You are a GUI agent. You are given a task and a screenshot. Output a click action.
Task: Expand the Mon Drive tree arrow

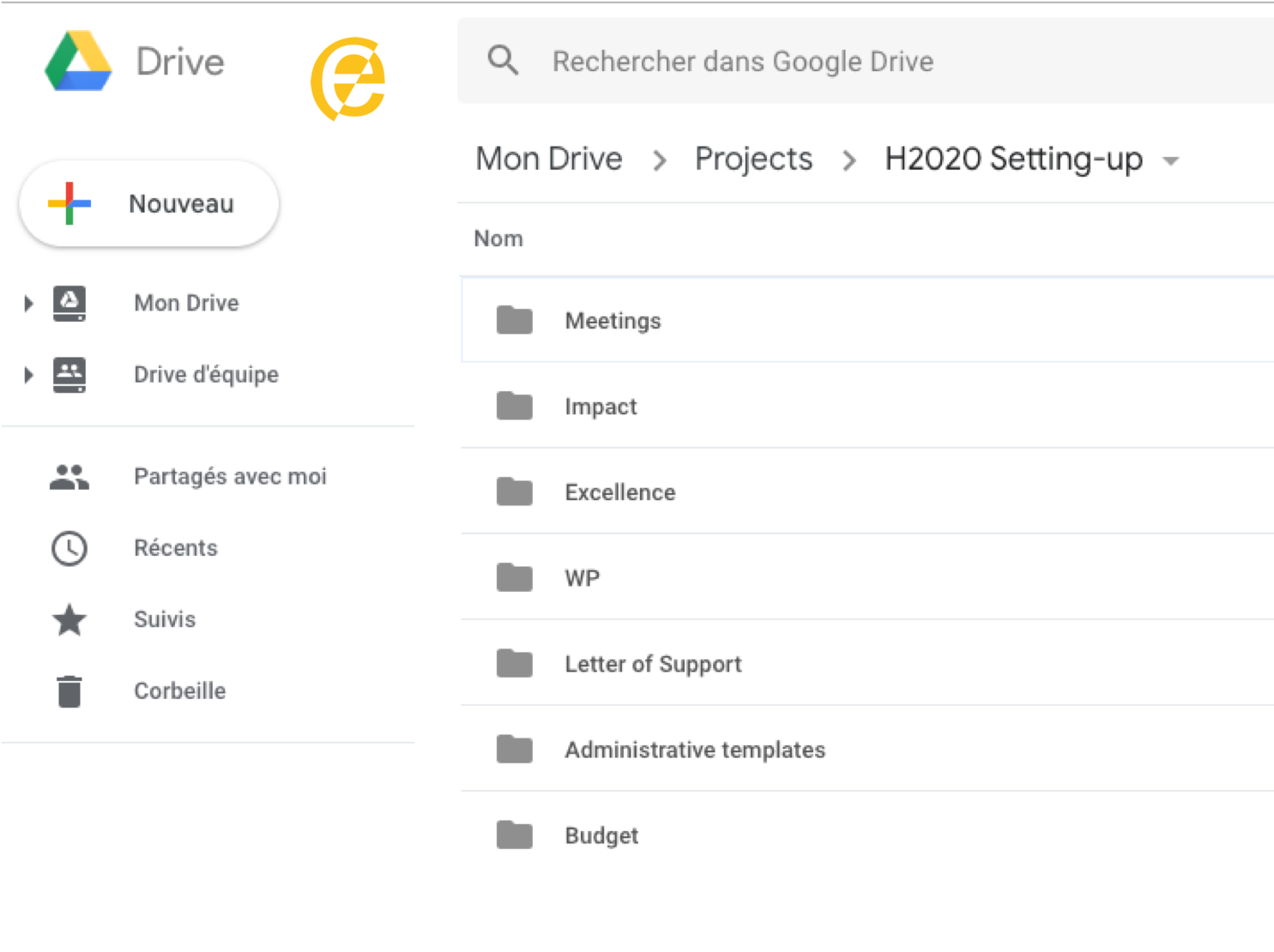pyautogui.click(x=28, y=304)
